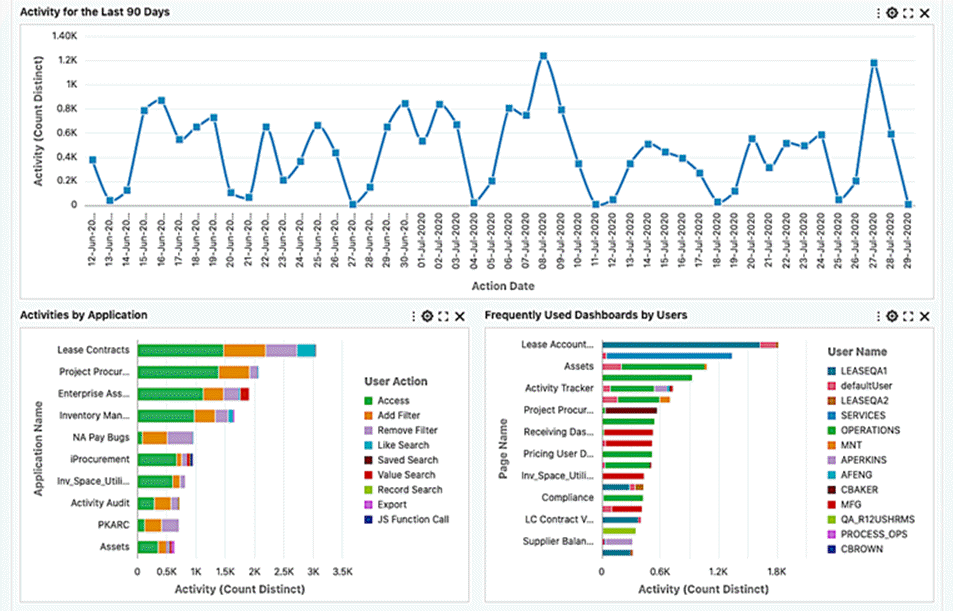This screenshot has height=611, width=953.
Task: Maximize the Activities by Application chart
Action: [x=443, y=316]
